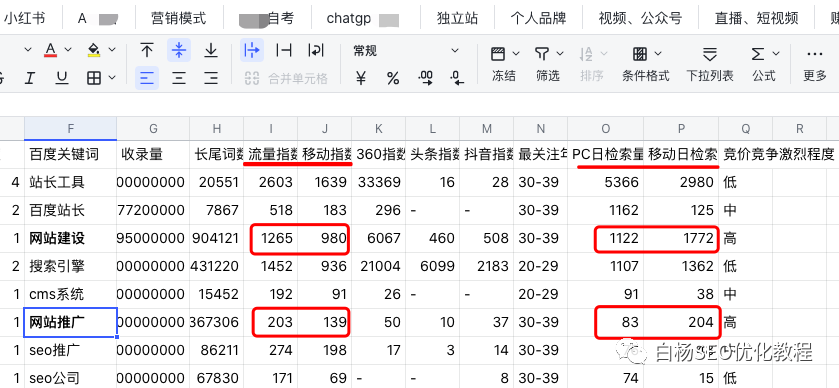The width and height of the screenshot is (839, 388).
Task: Align cell content to bottom
Action: click(211, 50)
